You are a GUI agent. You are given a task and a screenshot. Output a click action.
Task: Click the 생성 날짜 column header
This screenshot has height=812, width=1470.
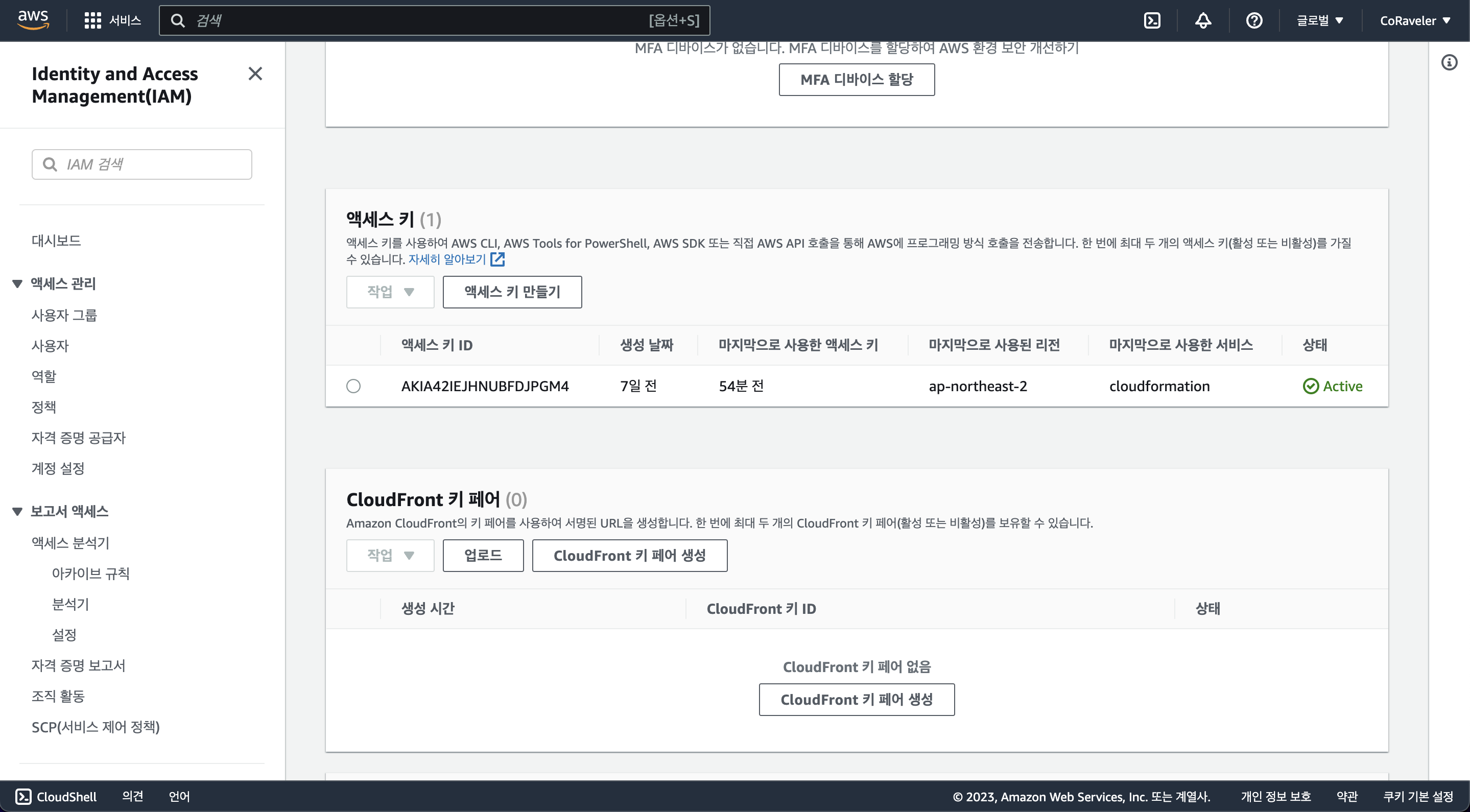[647, 345]
